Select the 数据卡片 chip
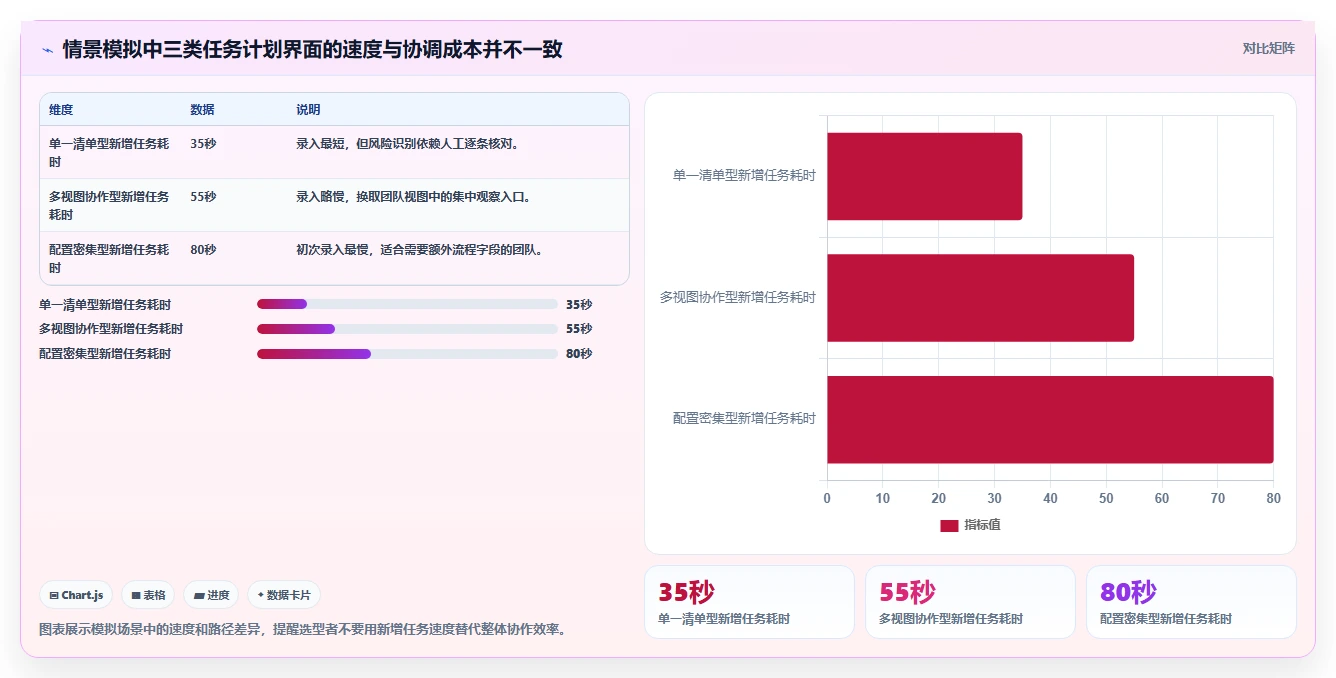The image size is (1336, 678). pos(284,595)
